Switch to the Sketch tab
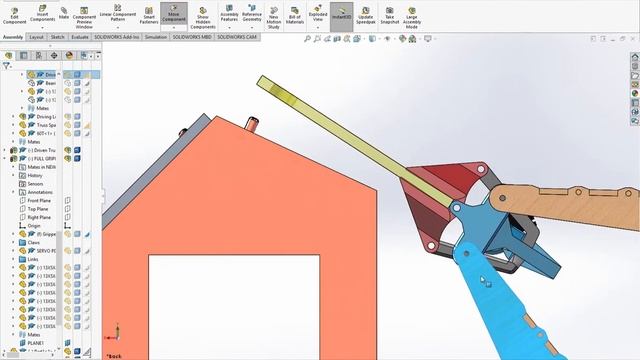 [x=58, y=37]
